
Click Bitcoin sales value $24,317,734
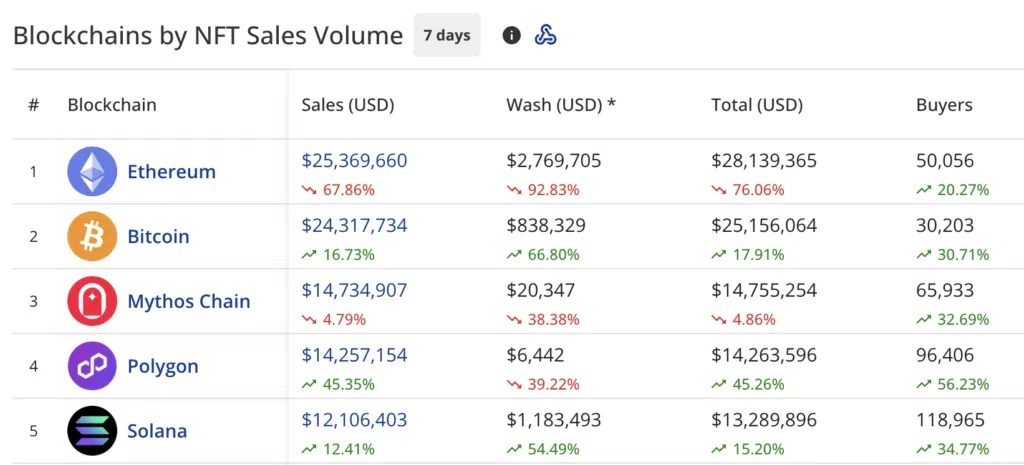(354, 226)
